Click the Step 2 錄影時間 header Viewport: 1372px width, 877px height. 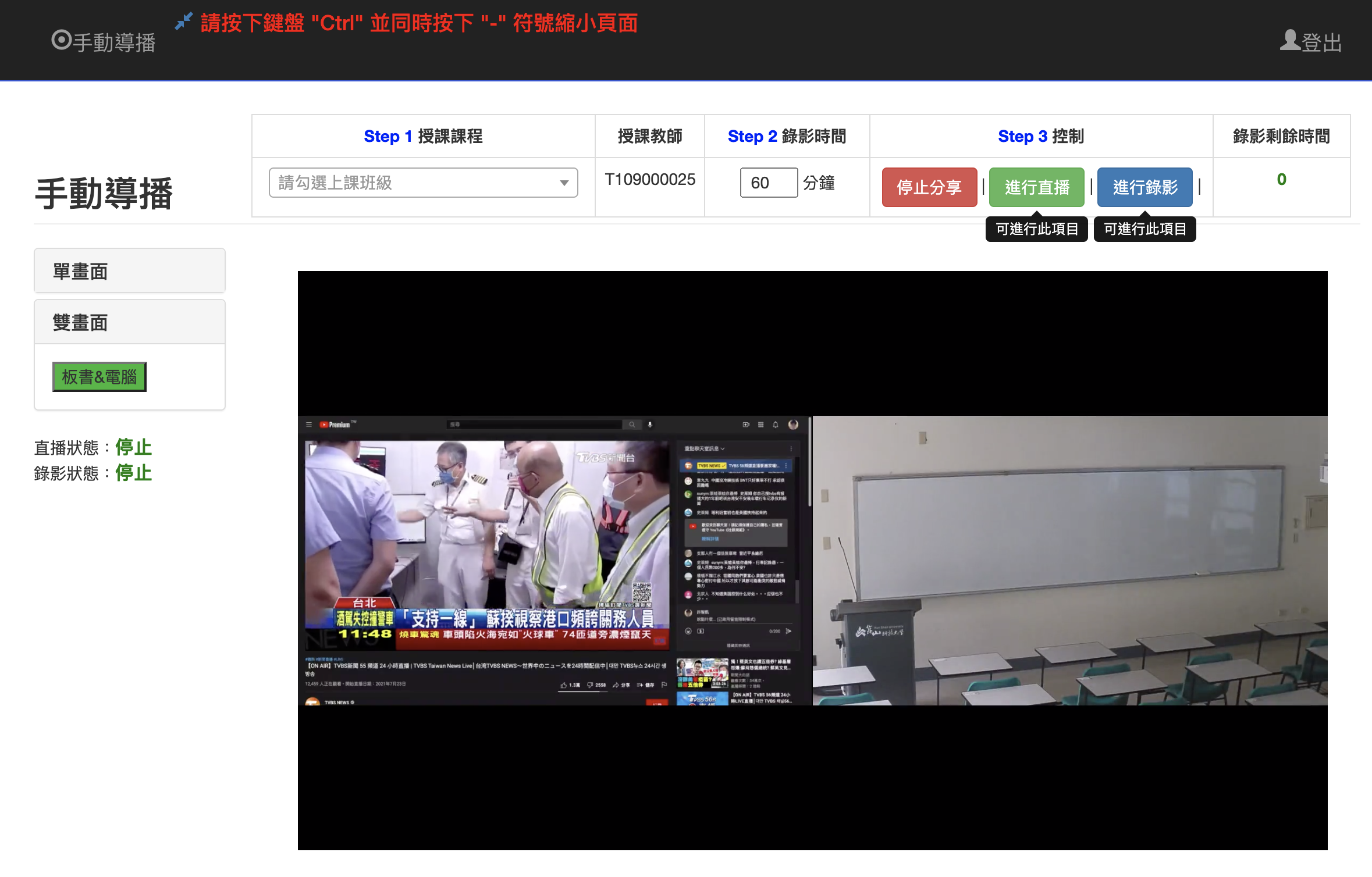click(787, 136)
